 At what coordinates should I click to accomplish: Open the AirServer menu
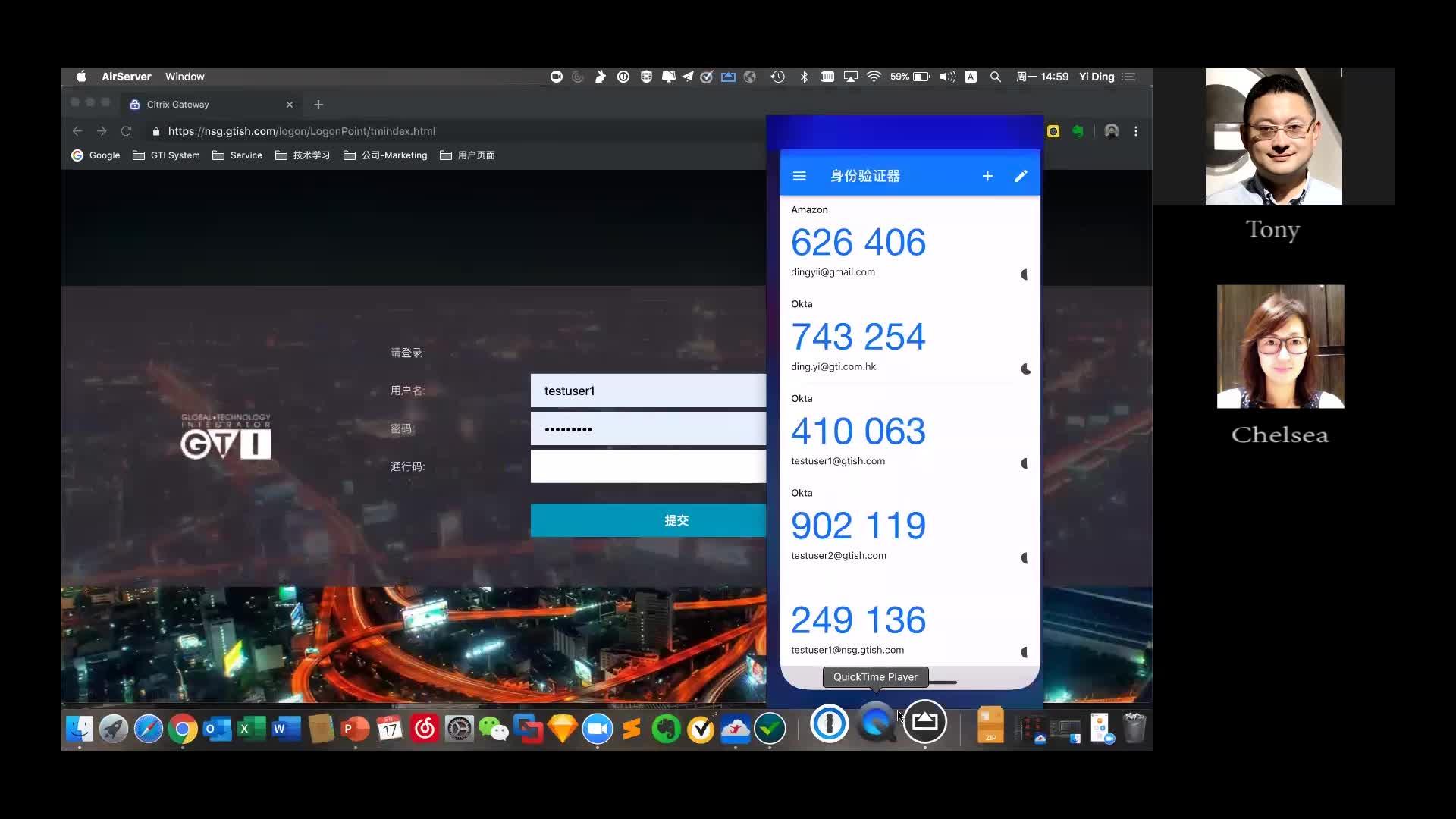(x=126, y=77)
